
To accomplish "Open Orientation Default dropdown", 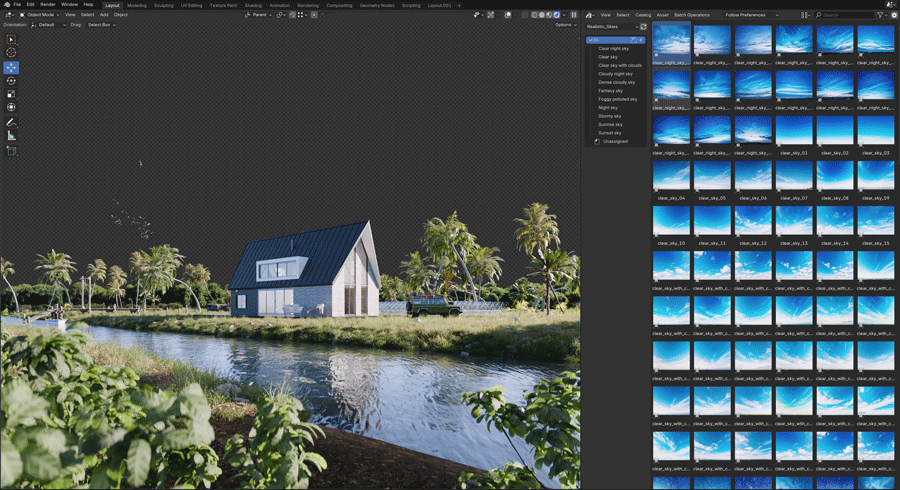I will tap(48, 25).
